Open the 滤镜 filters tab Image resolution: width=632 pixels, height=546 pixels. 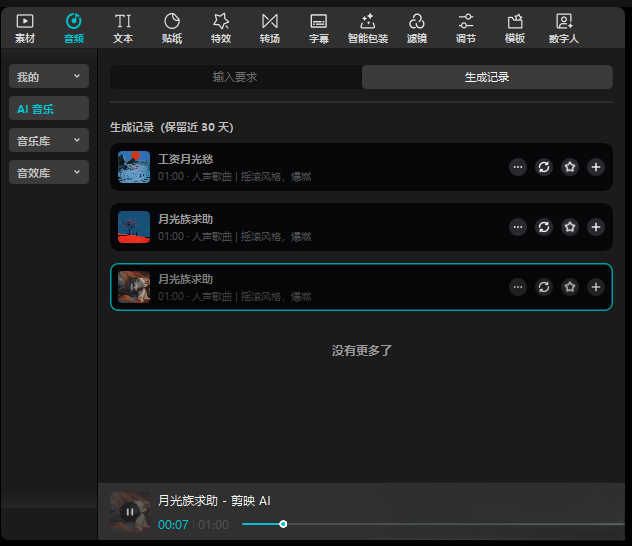pos(417,29)
